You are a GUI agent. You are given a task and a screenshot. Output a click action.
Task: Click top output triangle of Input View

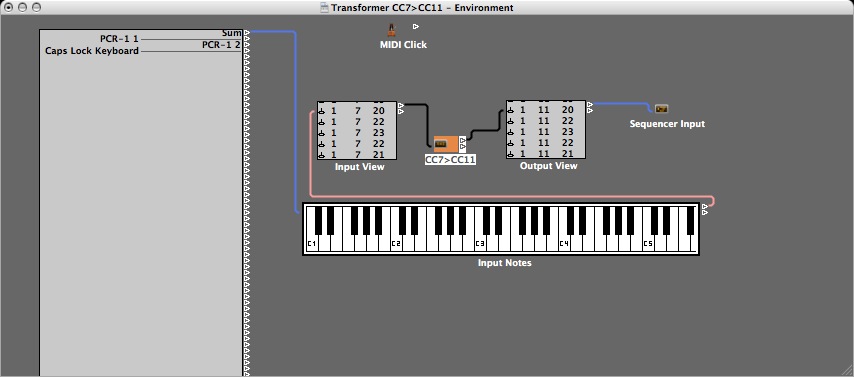pyautogui.click(x=401, y=105)
